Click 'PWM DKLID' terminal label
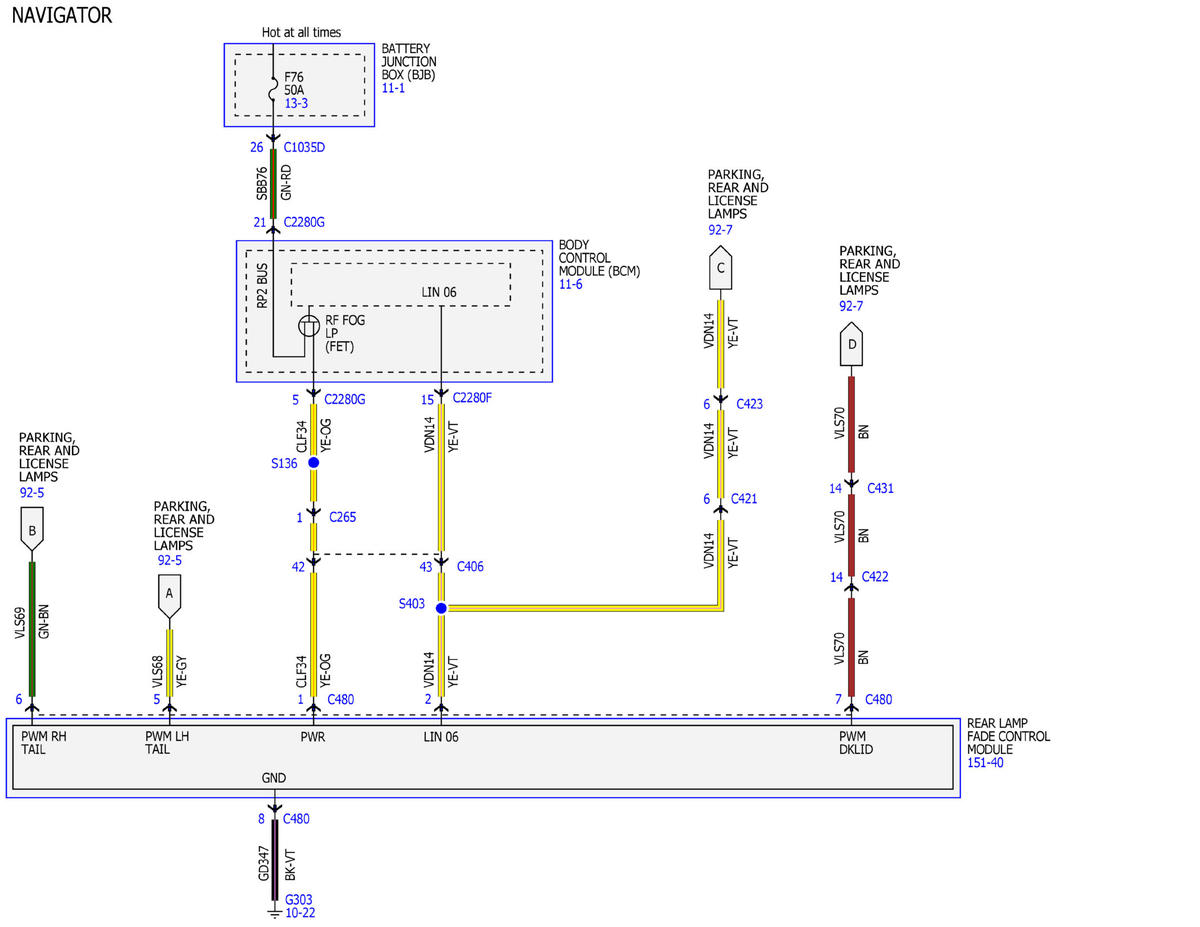Screen dimensions: 1200x927 tap(856, 742)
